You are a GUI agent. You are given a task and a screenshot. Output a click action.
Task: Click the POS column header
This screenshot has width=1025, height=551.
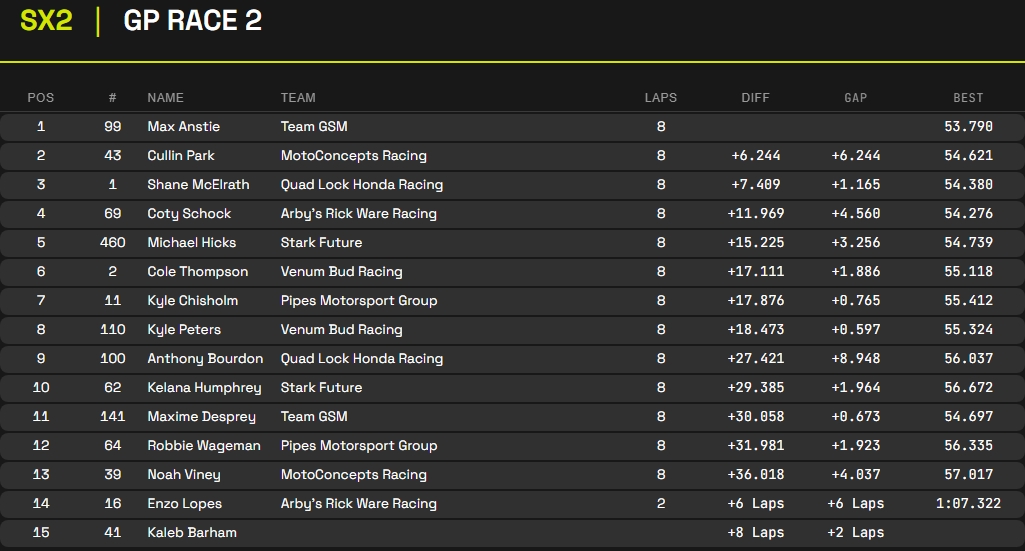41,98
